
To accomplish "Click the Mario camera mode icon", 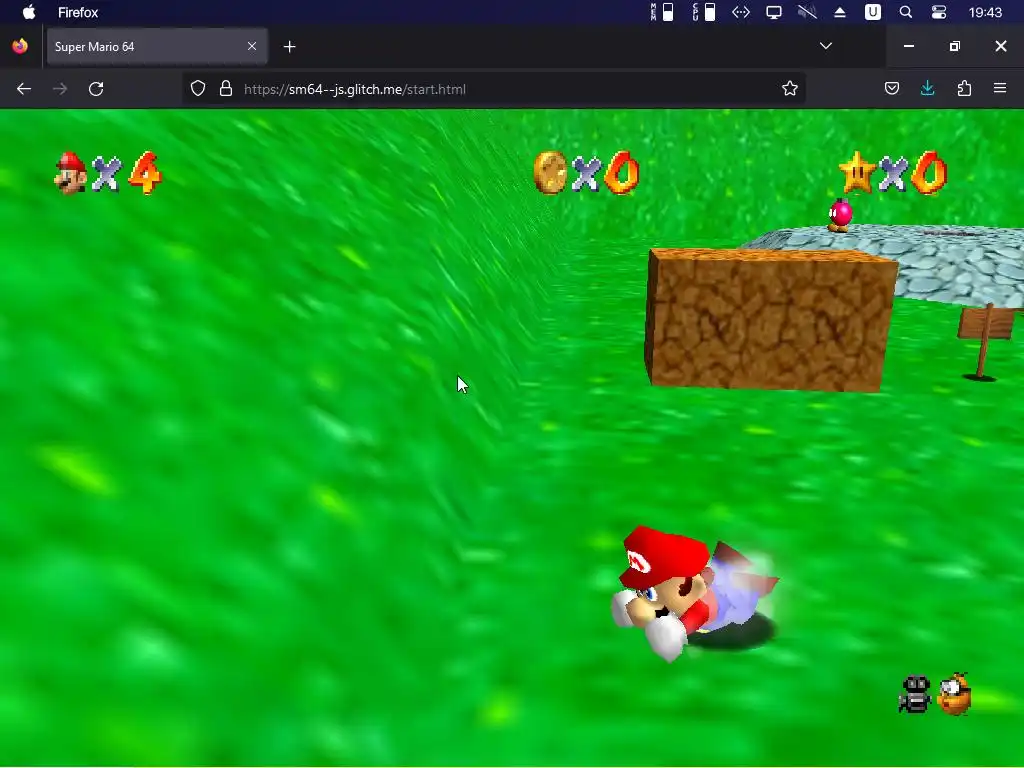I will coord(915,694).
